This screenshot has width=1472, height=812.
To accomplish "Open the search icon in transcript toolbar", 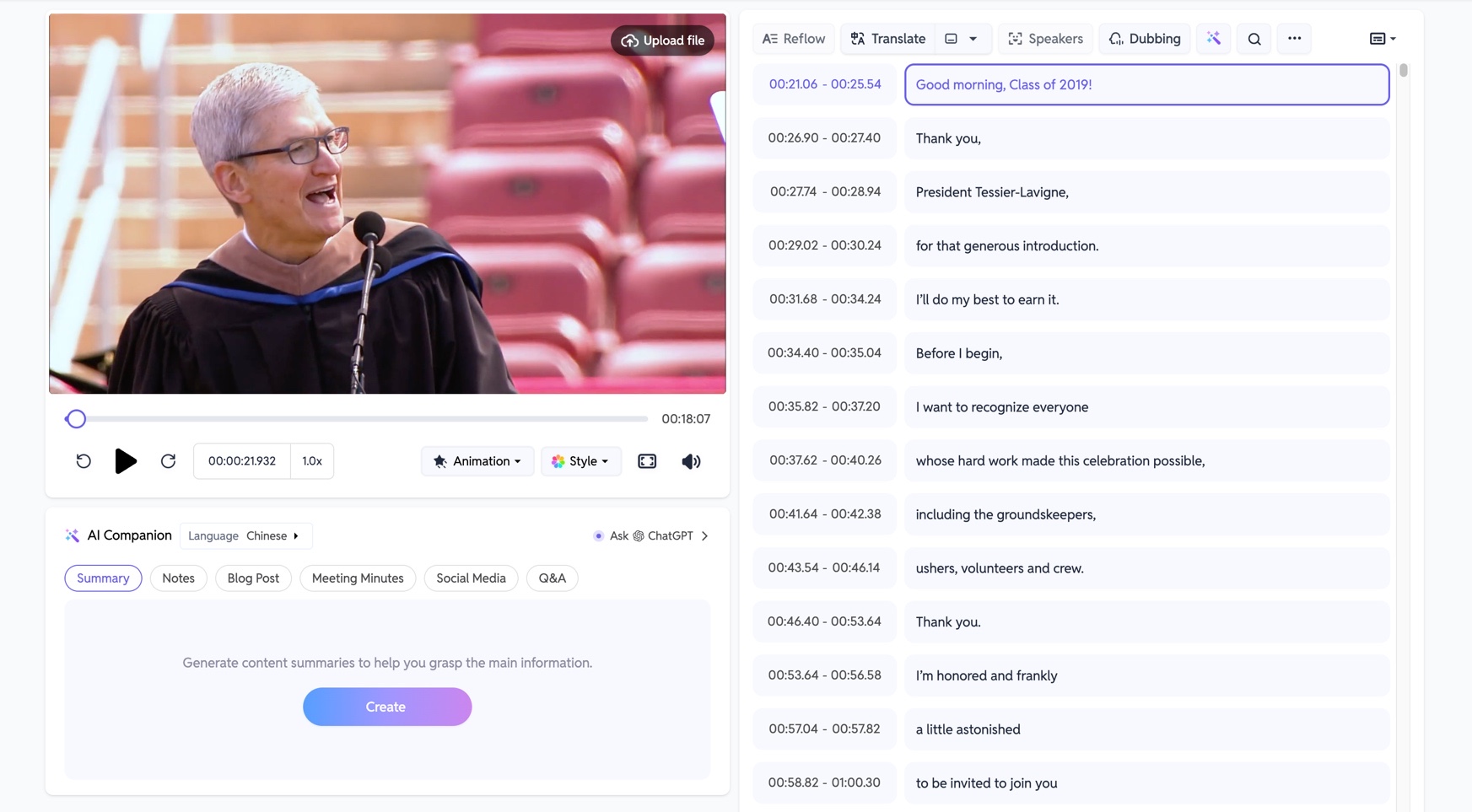I will coord(1254,39).
